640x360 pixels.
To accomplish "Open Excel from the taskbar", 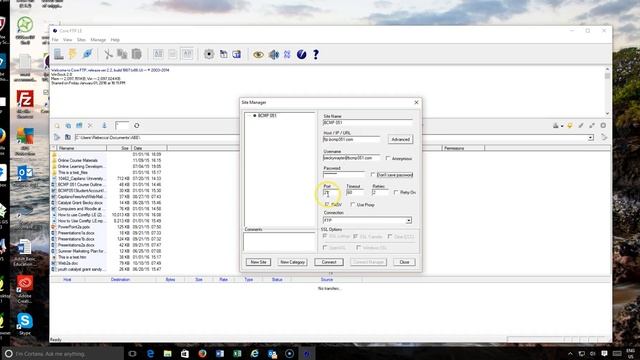I will point(237,353).
